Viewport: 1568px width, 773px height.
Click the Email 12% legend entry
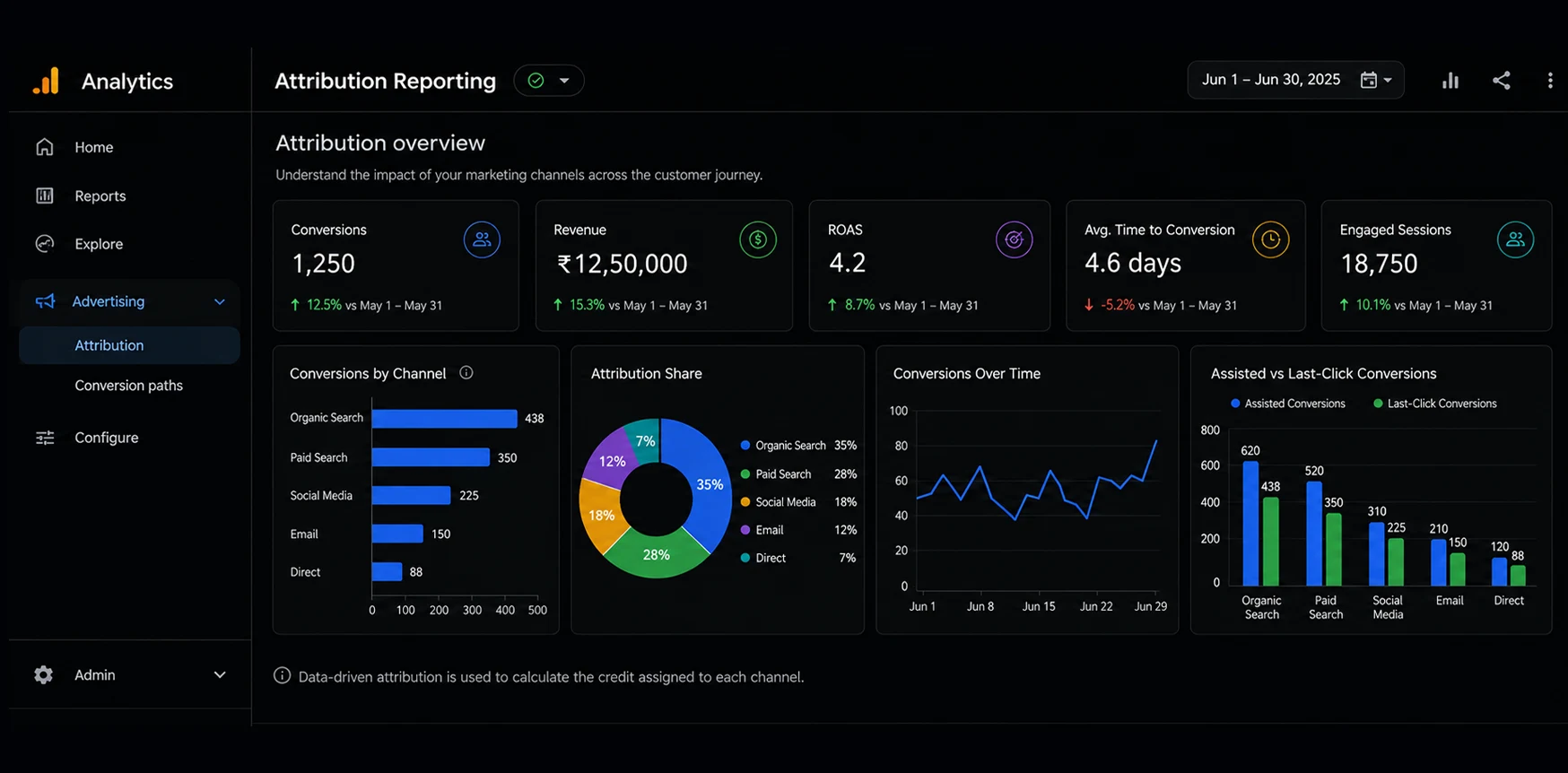(798, 530)
